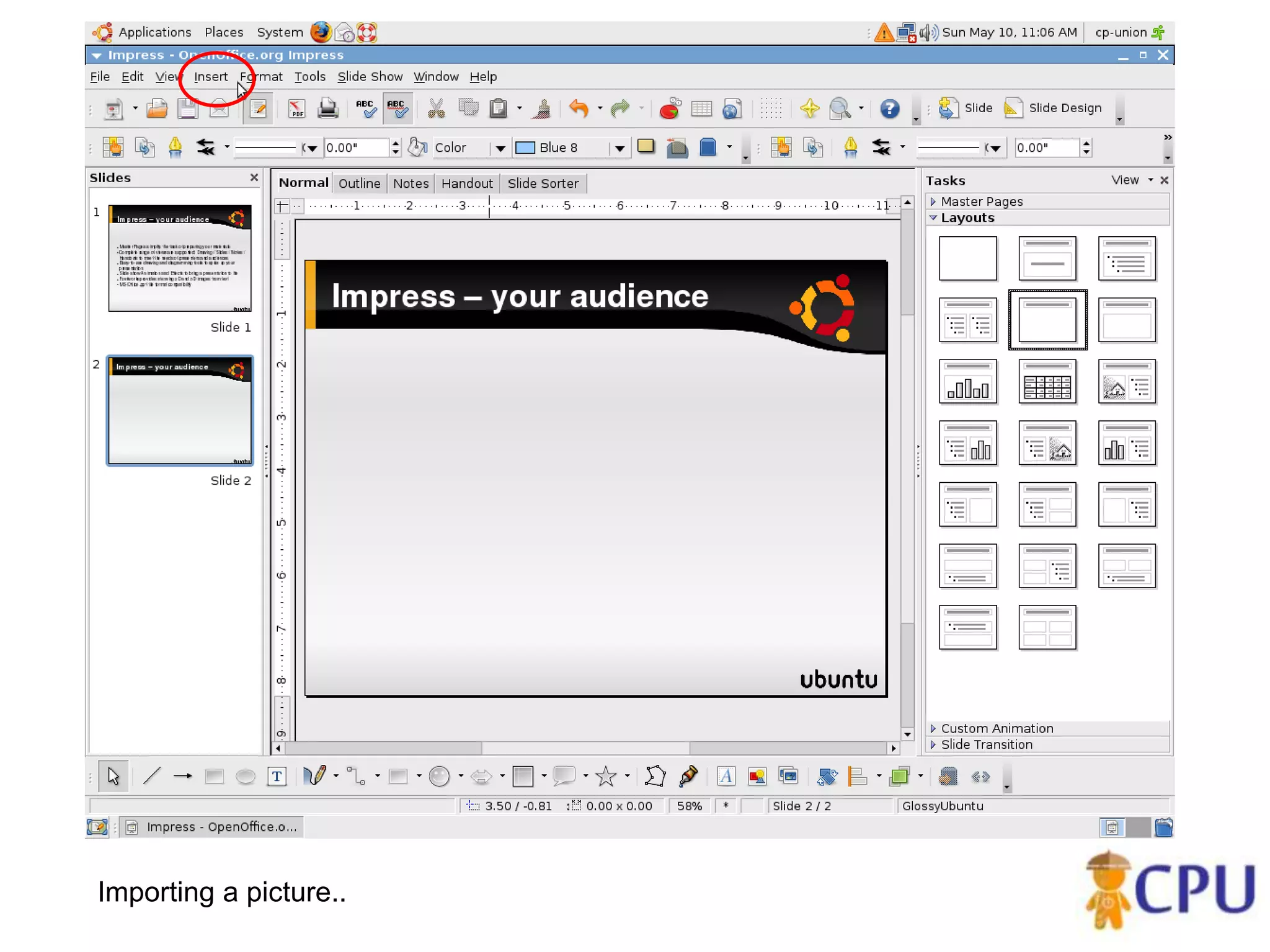Toggle the Shadow icon
This screenshot has height=952, width=1270.
coord(646,147)
